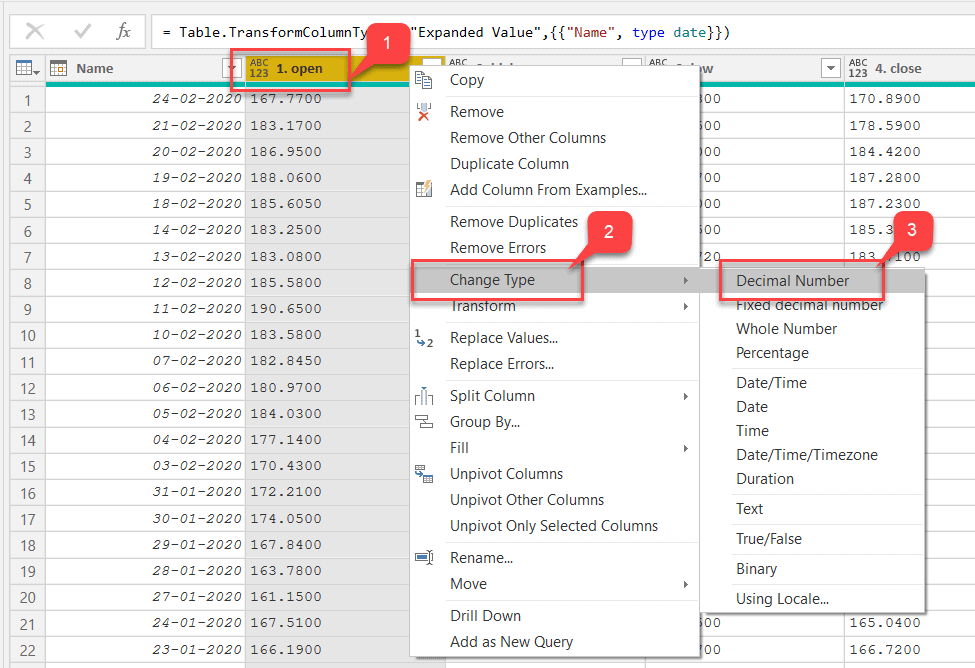Click the Add Column From Examples icon
975x668 pixels.
point(423,189)
